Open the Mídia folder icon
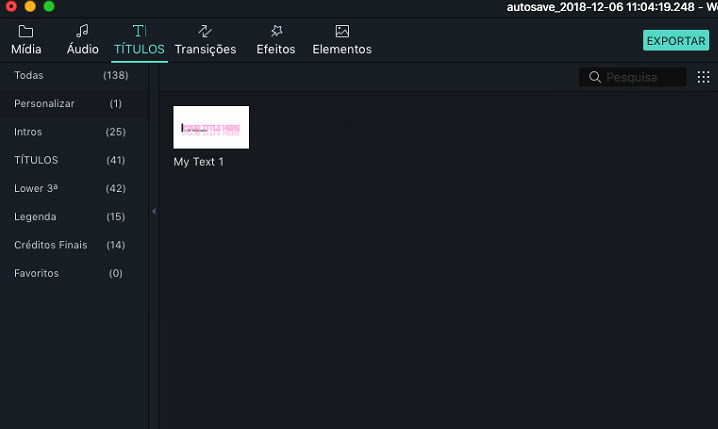The width and height of the screenshot is (718, 429). (x=26, y=31)
